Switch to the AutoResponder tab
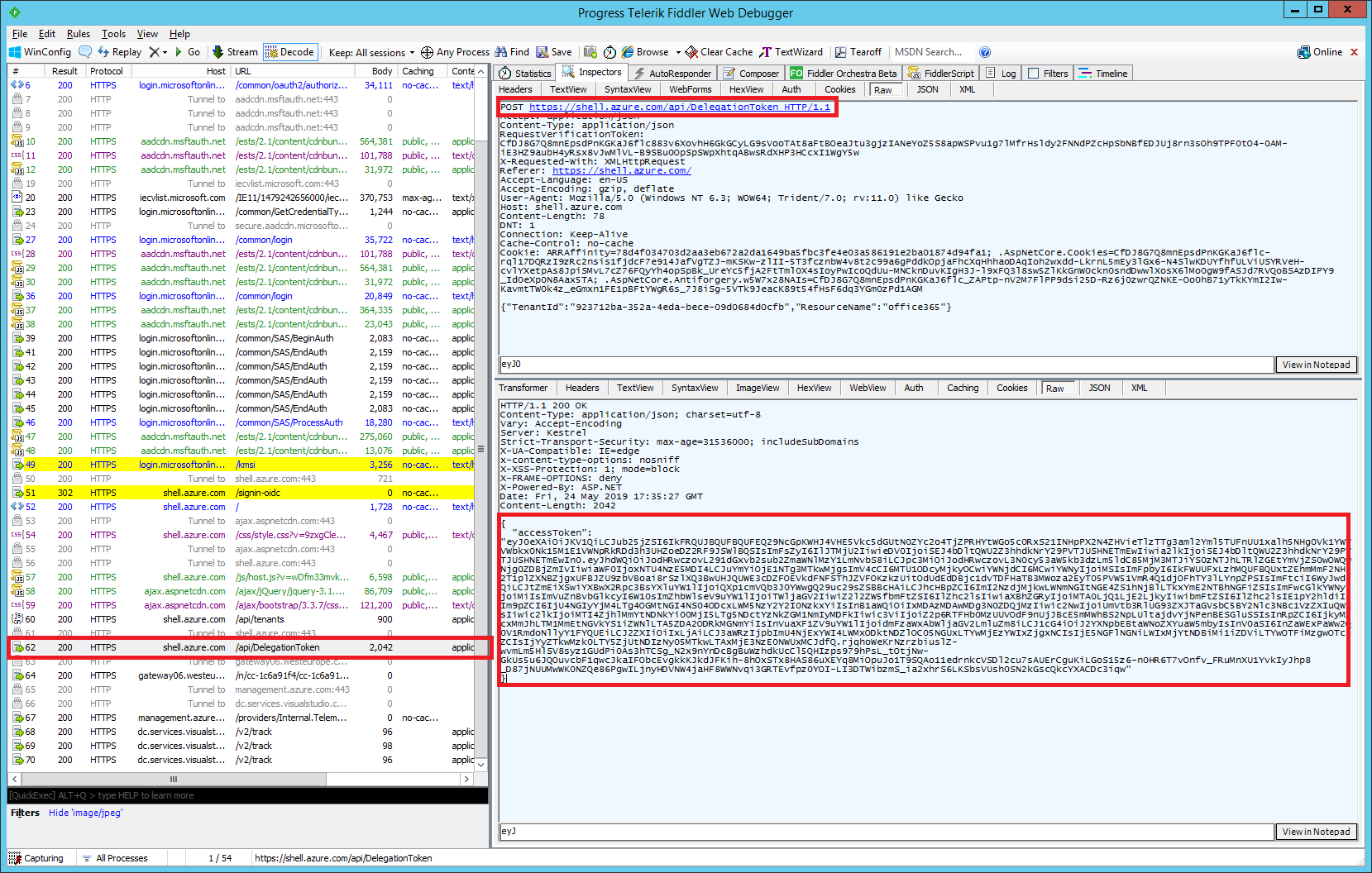Screen dimensions: 1372x873 pyautogui.click(x=672, y=74)
